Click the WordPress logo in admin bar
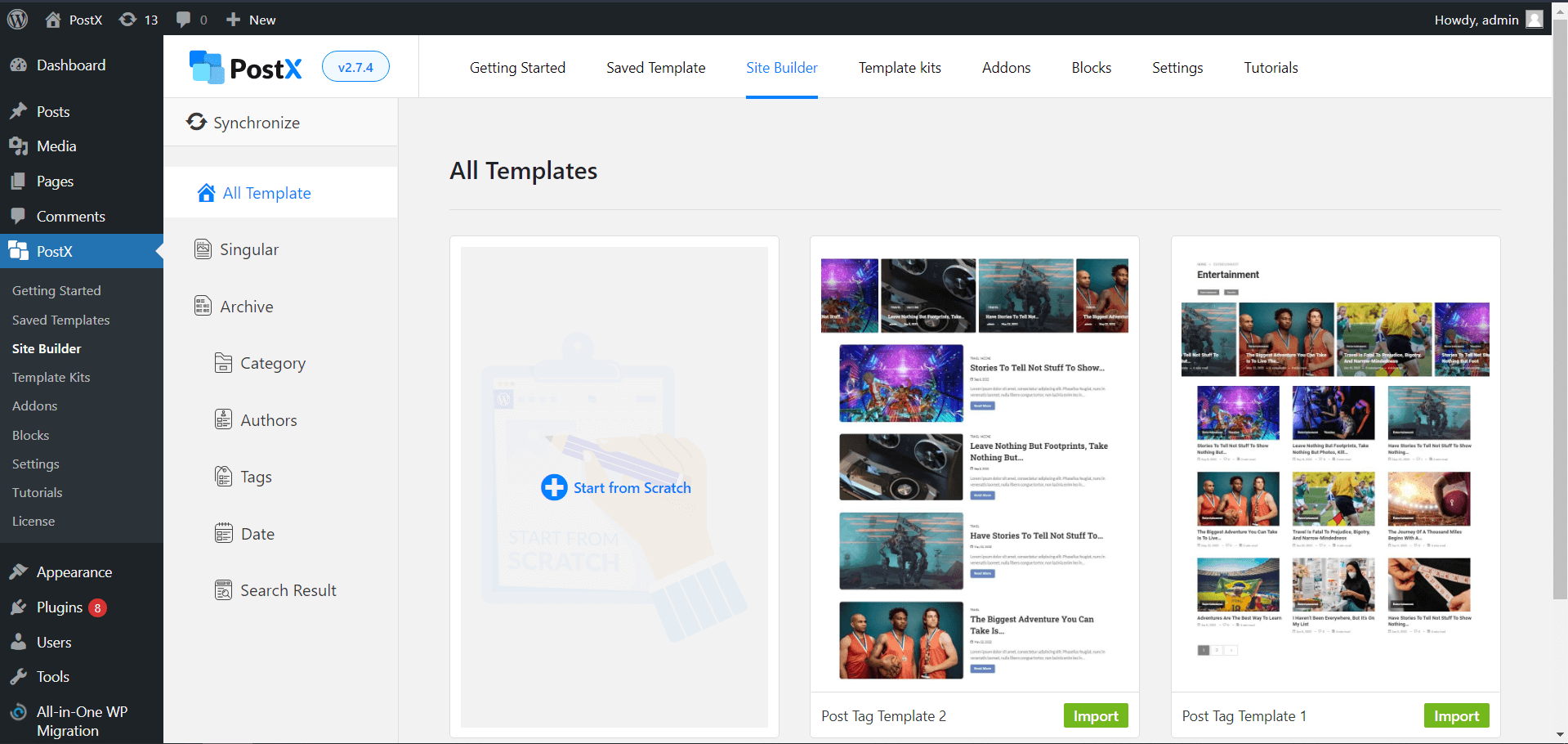Viewport: 1568px width, 744px height. (x=17, y=19)
